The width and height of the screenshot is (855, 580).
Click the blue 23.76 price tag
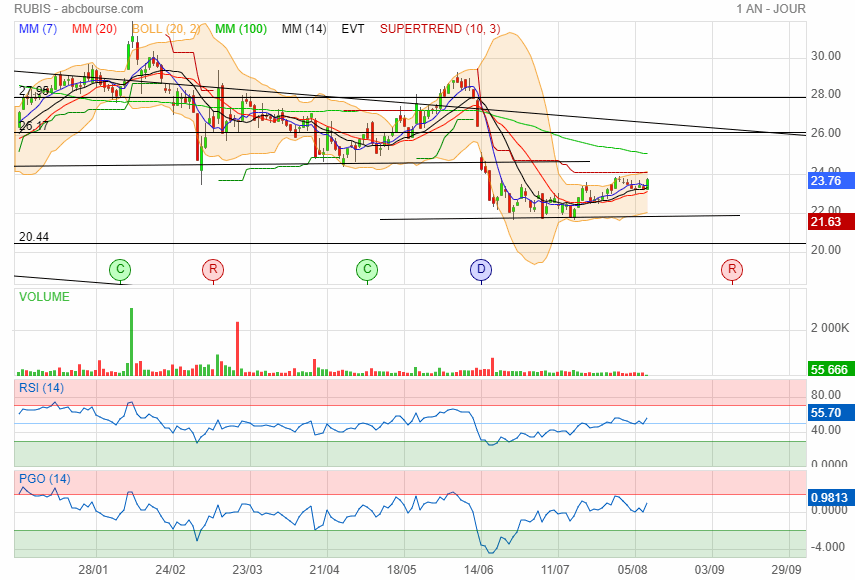click(x=831, y=180)
